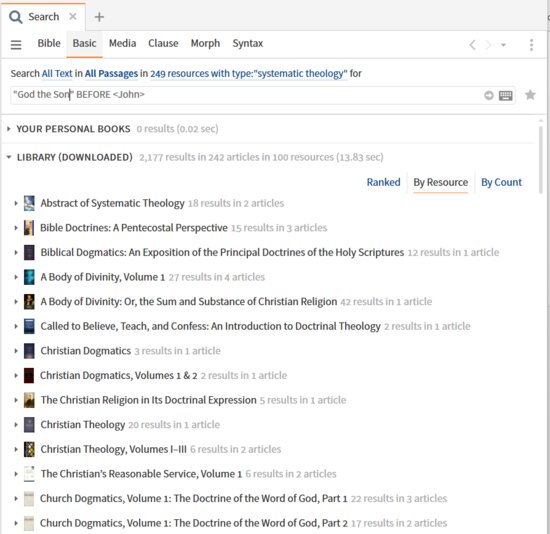Screen dimensions: 550x534
Task: Click Body of Divinity Volume 1 cover
Action: pos(29,277)
